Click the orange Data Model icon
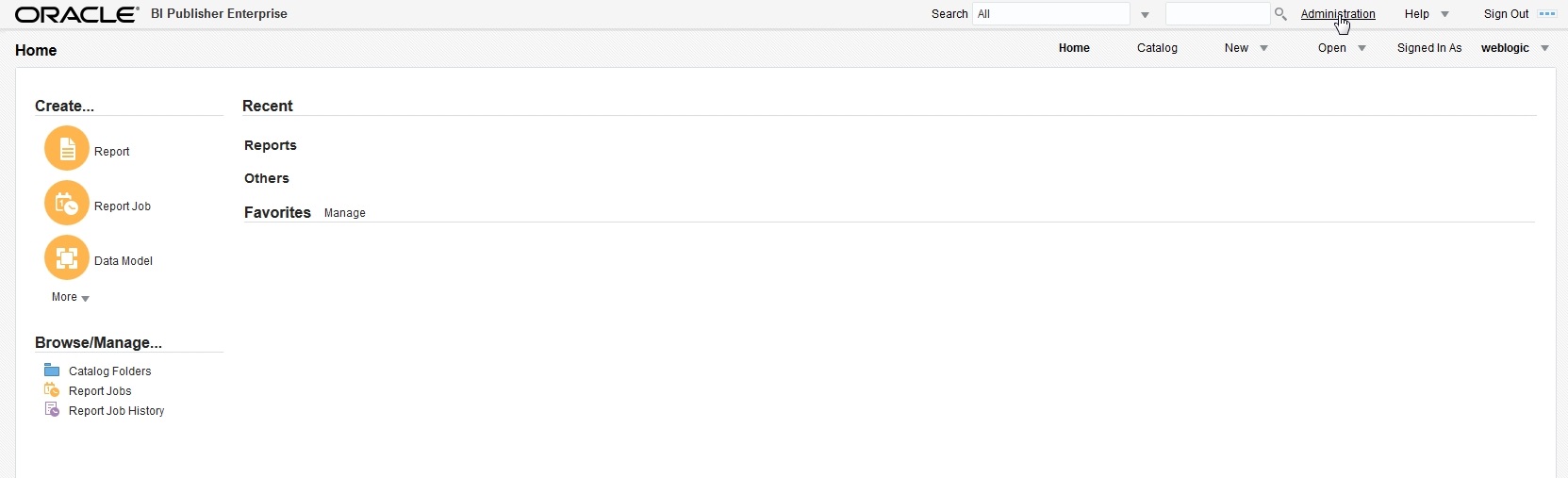1568x478 pixels. pyautogui.click(x=67, y=258)
